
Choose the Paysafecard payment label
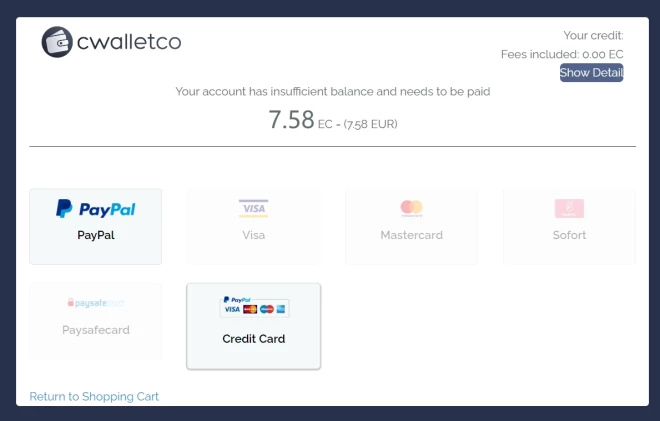click(x=96, y=330)
